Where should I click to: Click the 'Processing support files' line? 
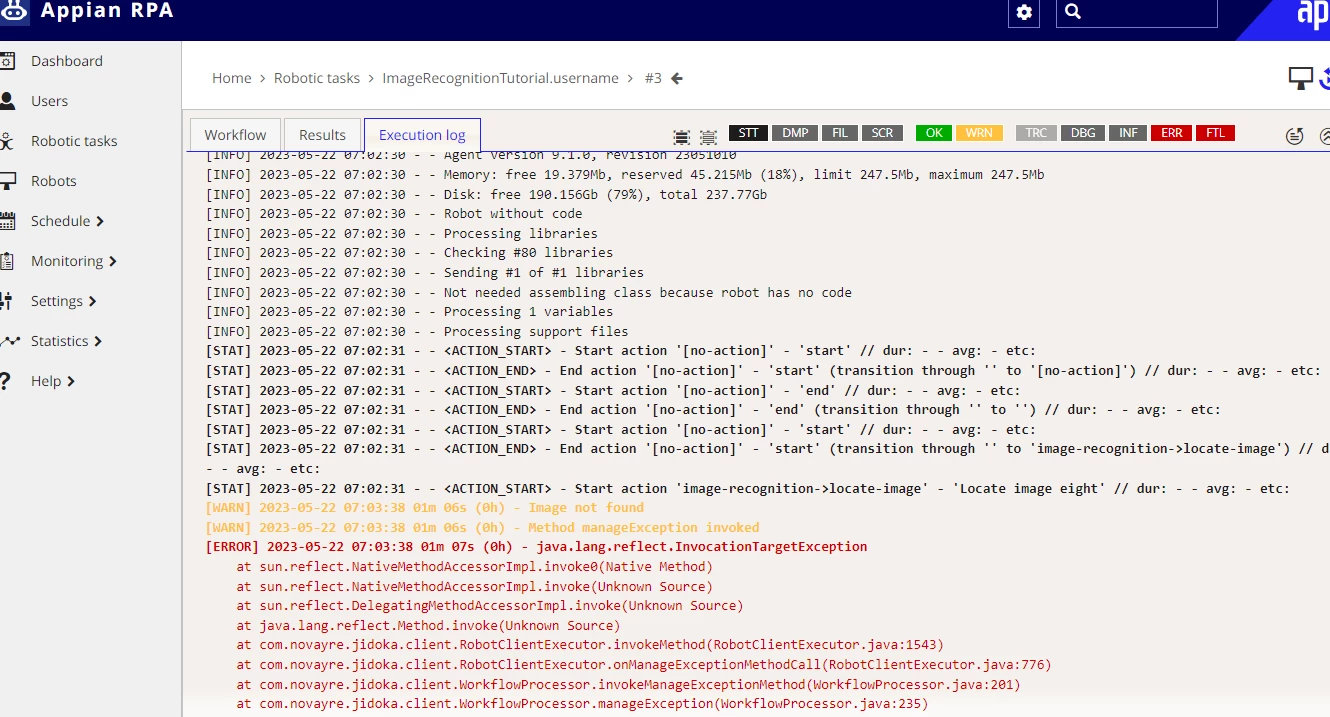pos(417,332)
